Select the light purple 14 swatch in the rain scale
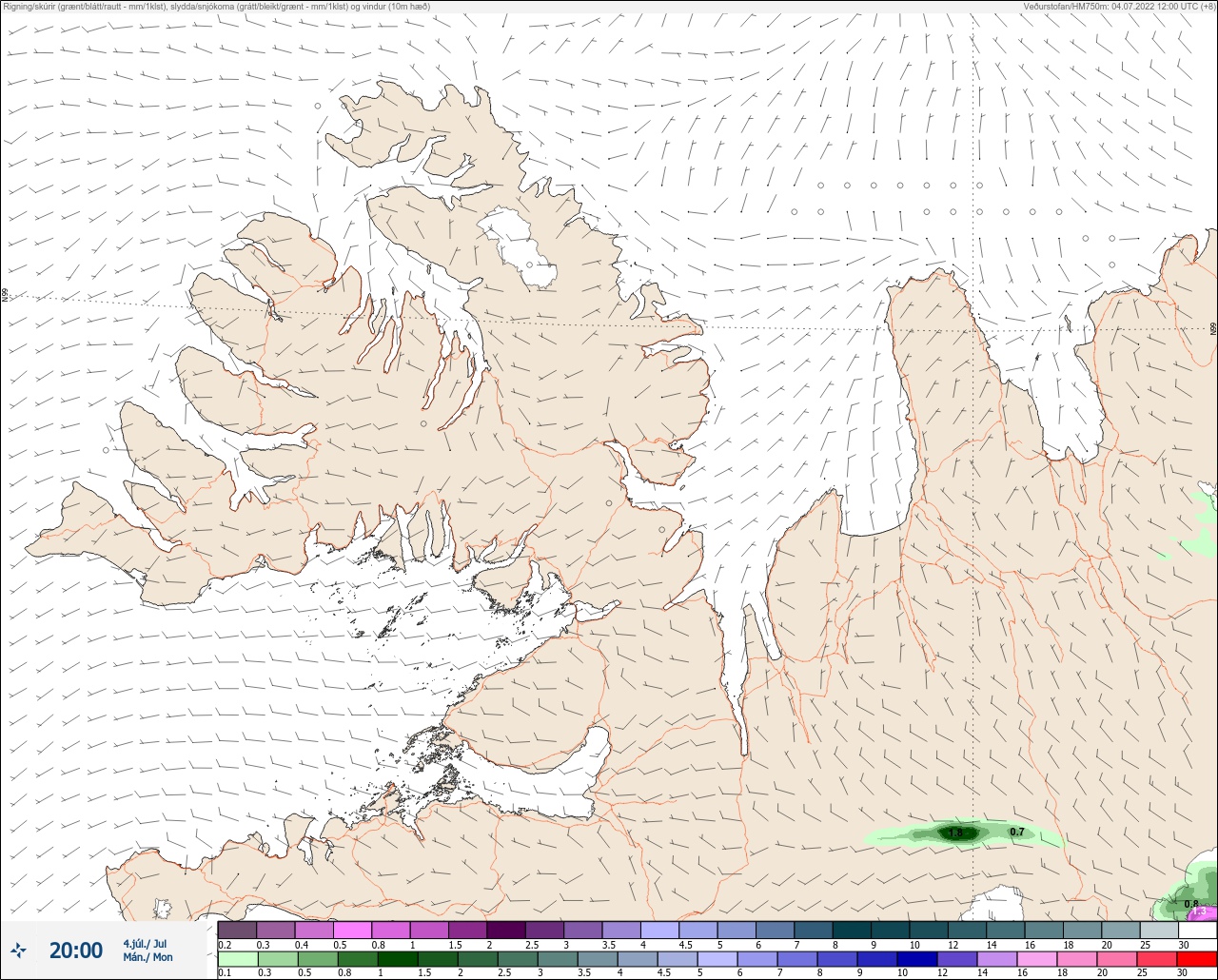This screenshot has height=980, width=1218. 997,958
